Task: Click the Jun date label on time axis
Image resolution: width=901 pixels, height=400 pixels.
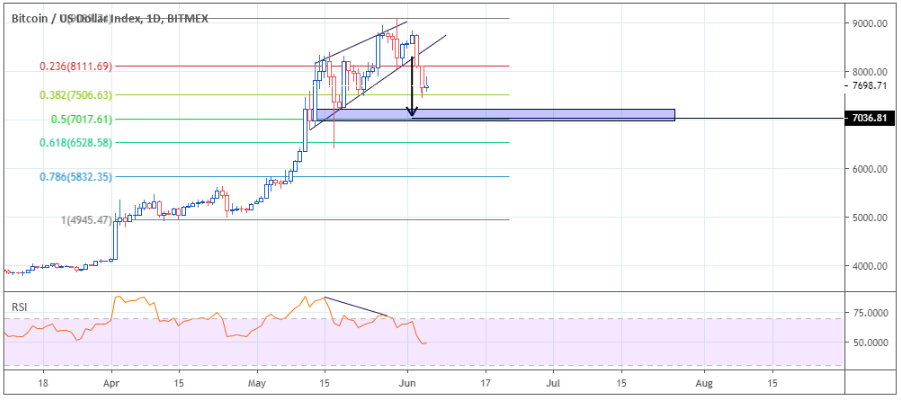Action: click(x=407, y=383)
